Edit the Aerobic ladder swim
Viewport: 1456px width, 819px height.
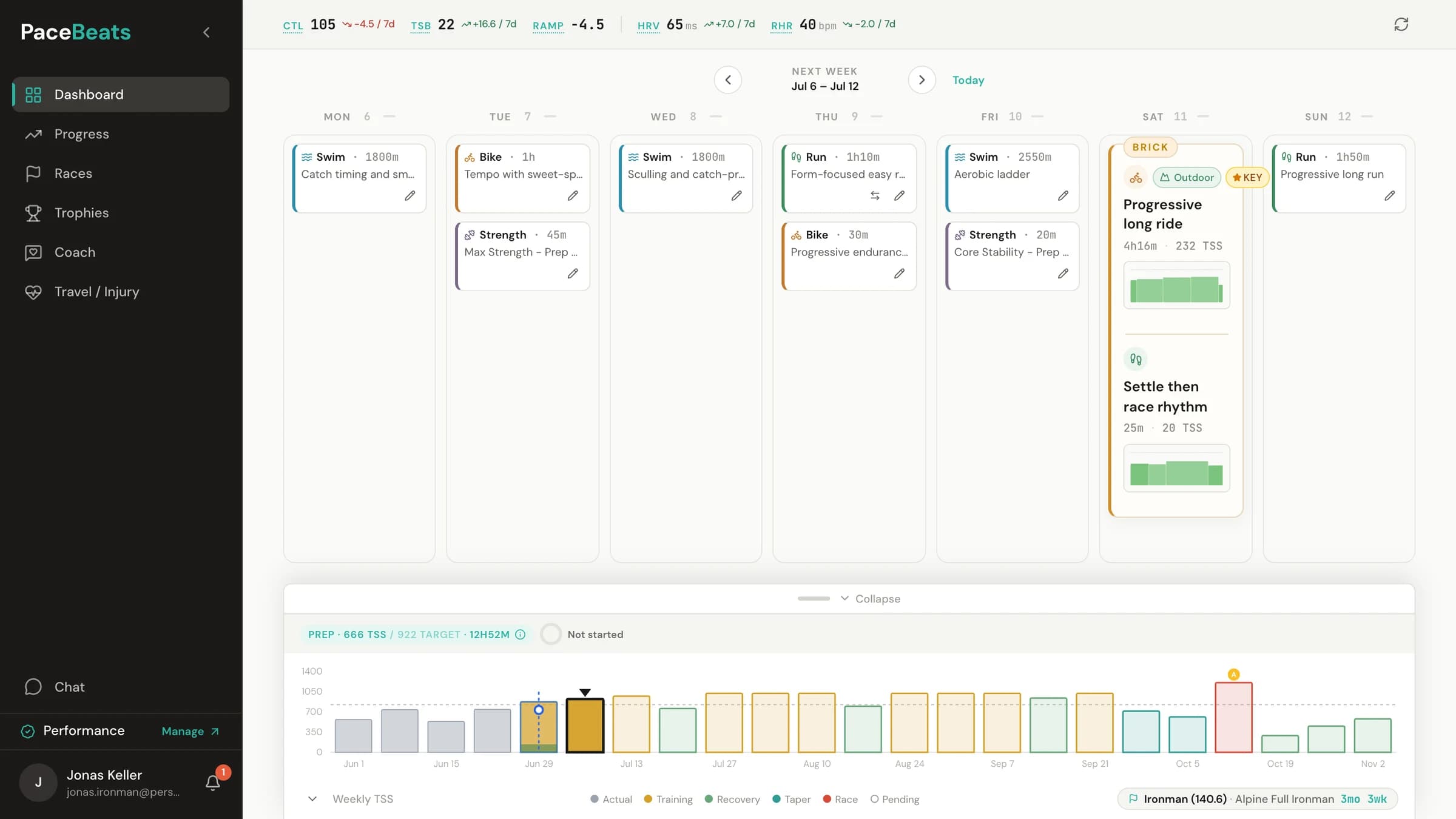tap(1063, 195)
